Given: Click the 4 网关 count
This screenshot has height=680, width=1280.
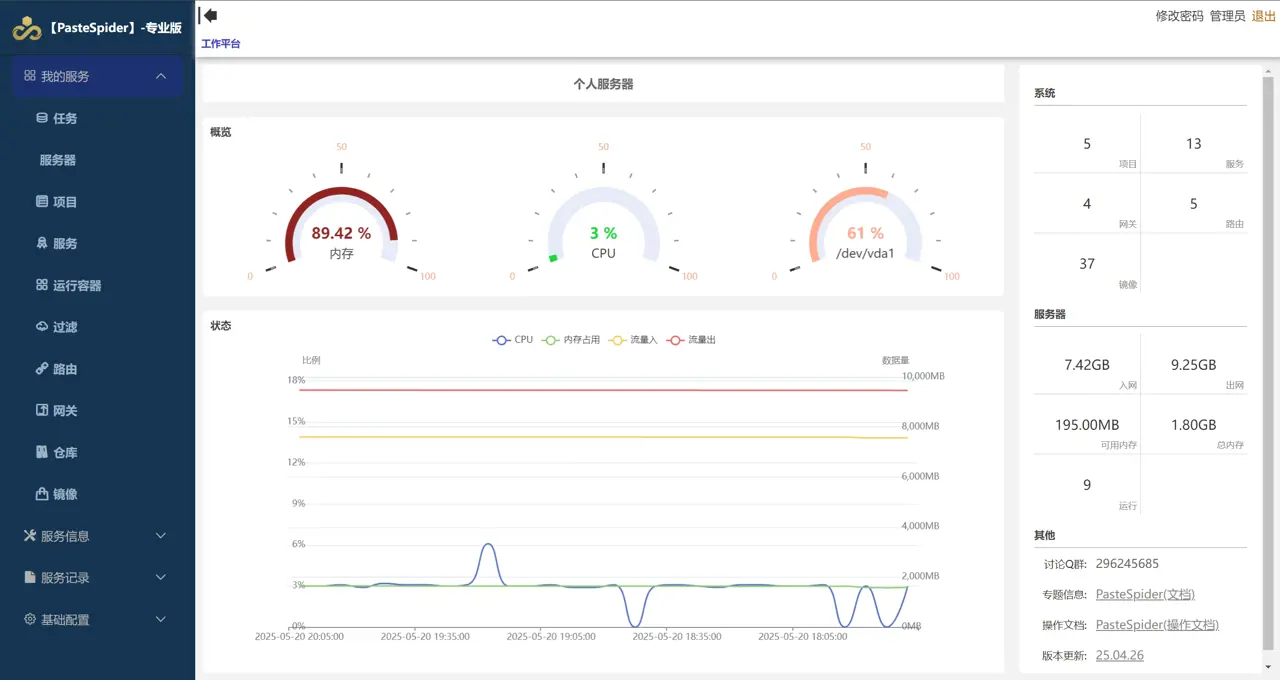Looking at the screenshot, I should point(1087,204).
